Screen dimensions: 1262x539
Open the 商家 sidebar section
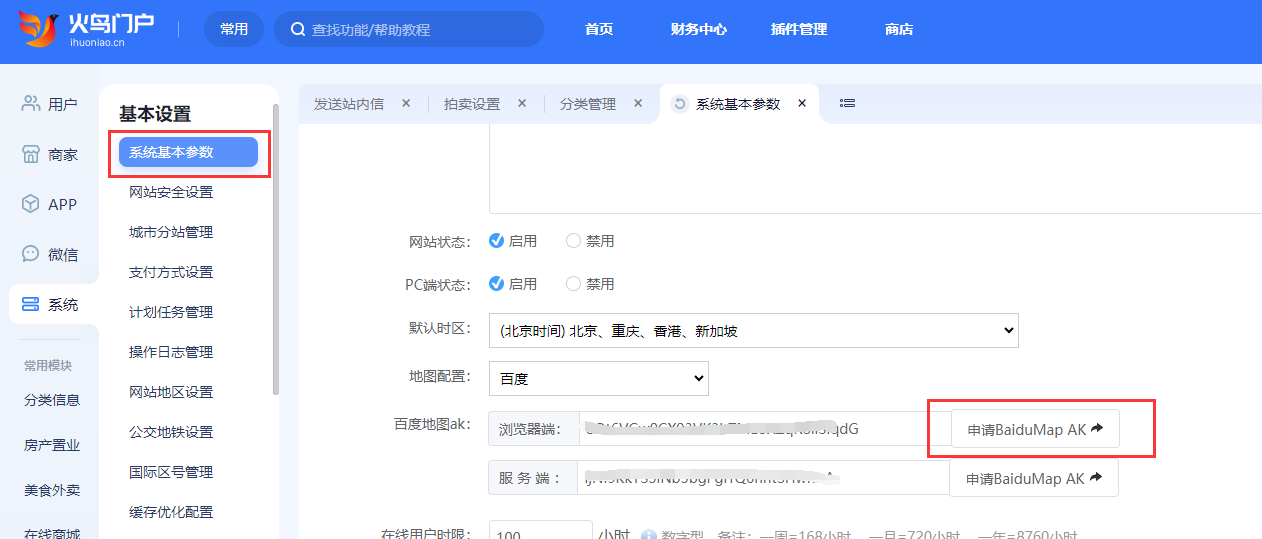(x=49, y=154)
